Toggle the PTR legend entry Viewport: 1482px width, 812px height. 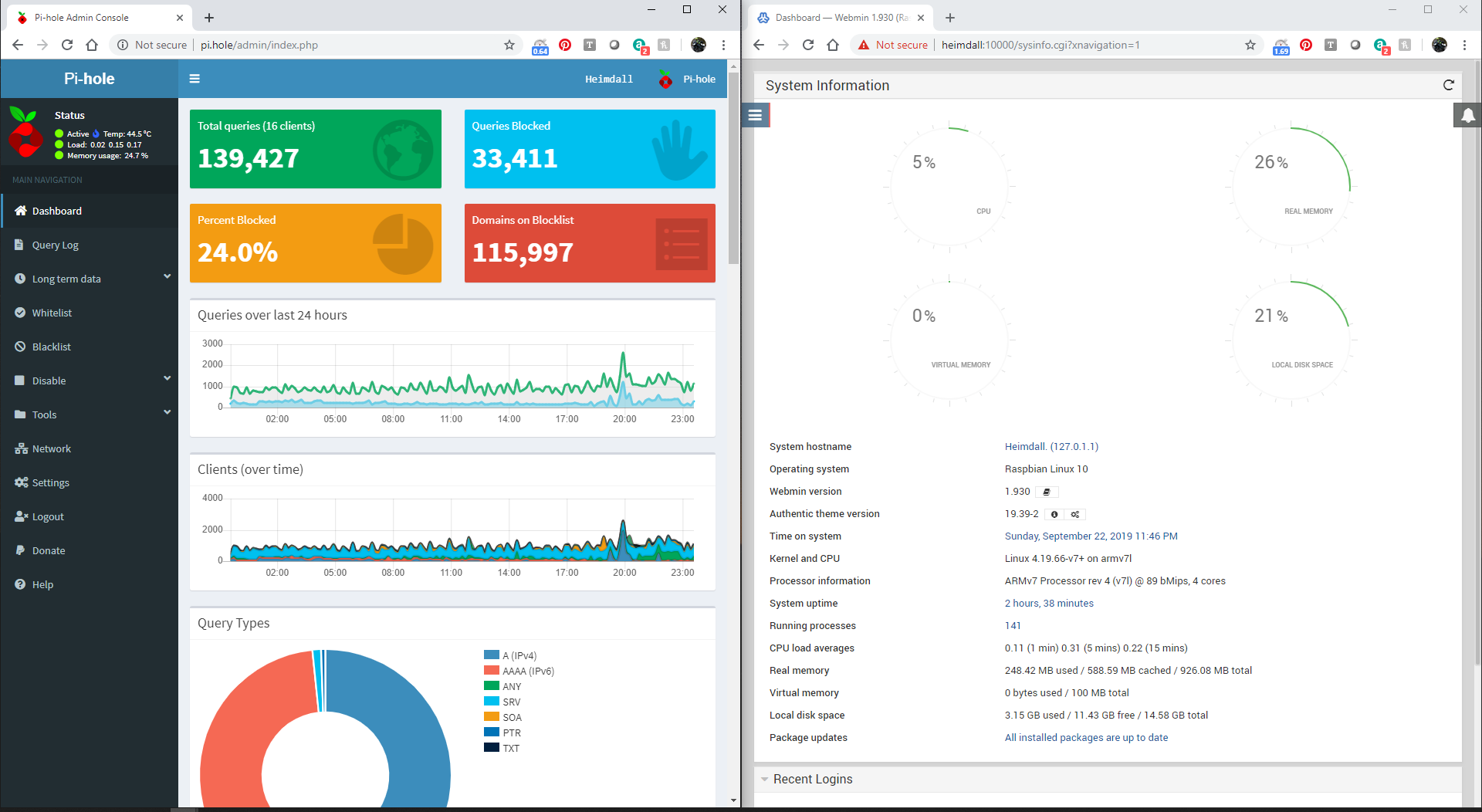[502, 732]
